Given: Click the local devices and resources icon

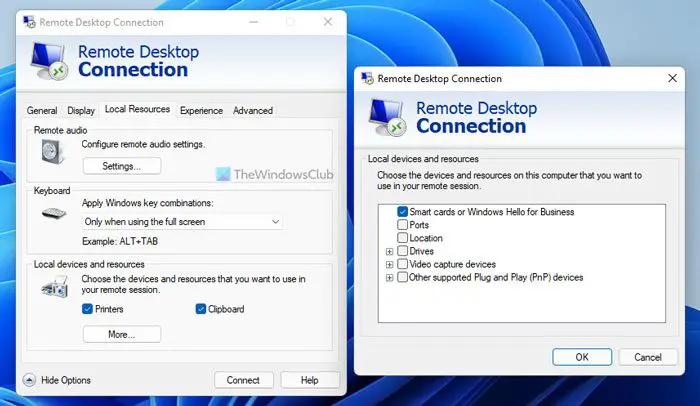Looking at the screenshot, I should pyautogui.click(x=54, y=287).
